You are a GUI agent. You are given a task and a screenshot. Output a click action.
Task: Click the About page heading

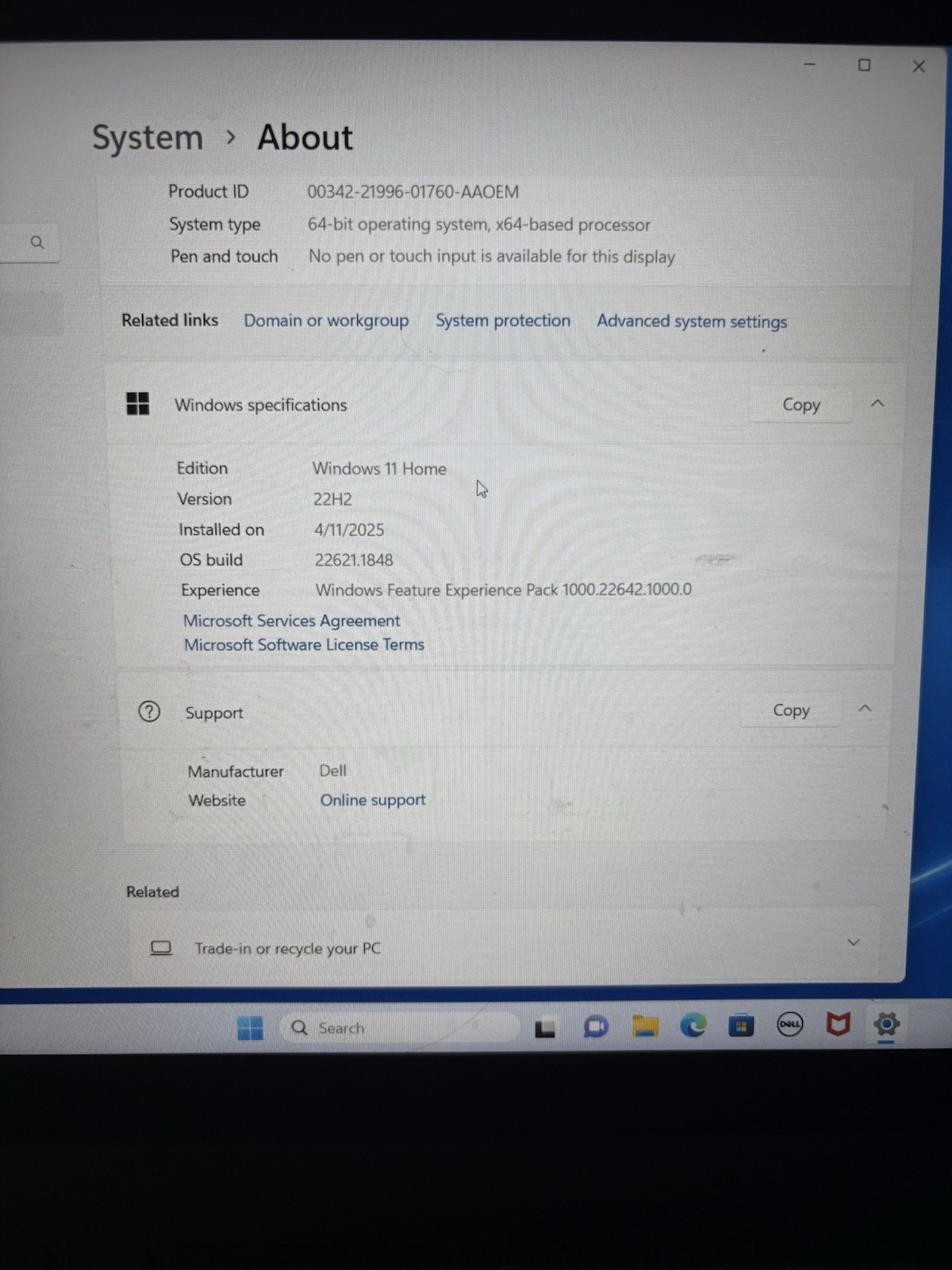coord(305,137)
